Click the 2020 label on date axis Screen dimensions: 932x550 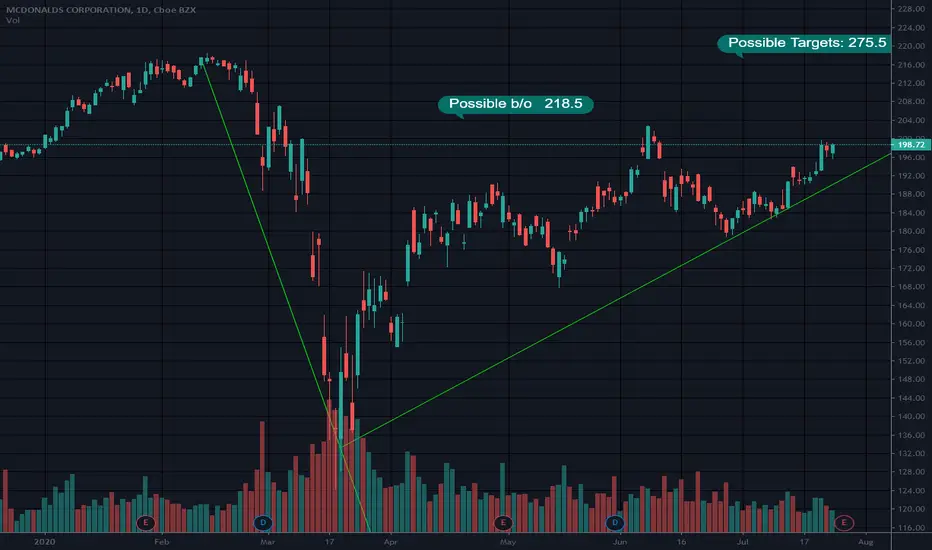45,542
